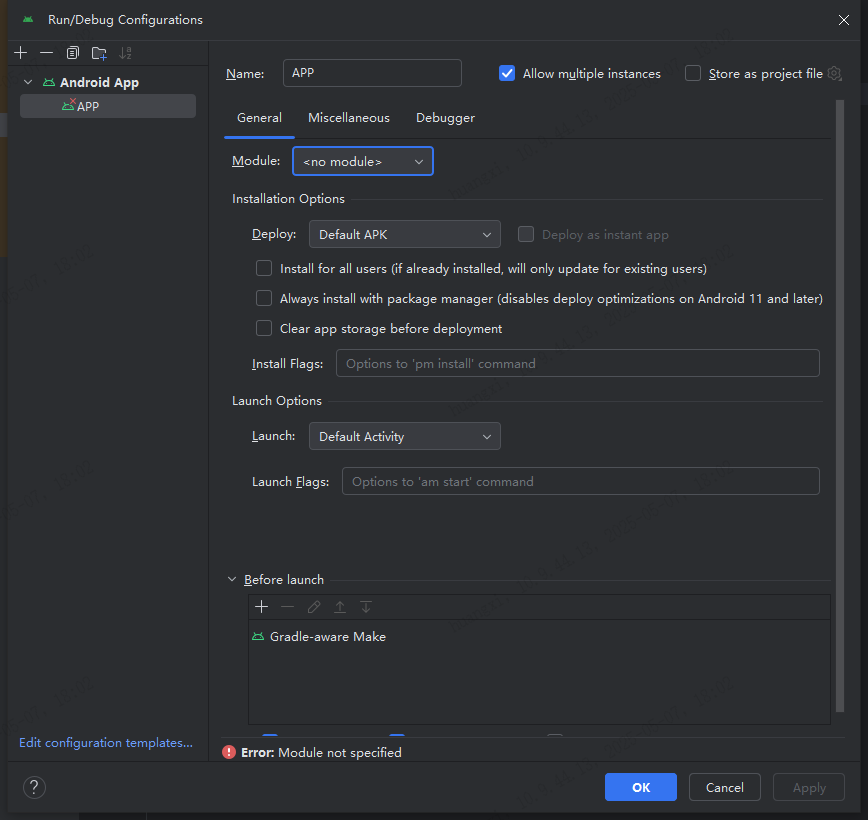Open gear settings beside Store as project file

coord(835,74)
